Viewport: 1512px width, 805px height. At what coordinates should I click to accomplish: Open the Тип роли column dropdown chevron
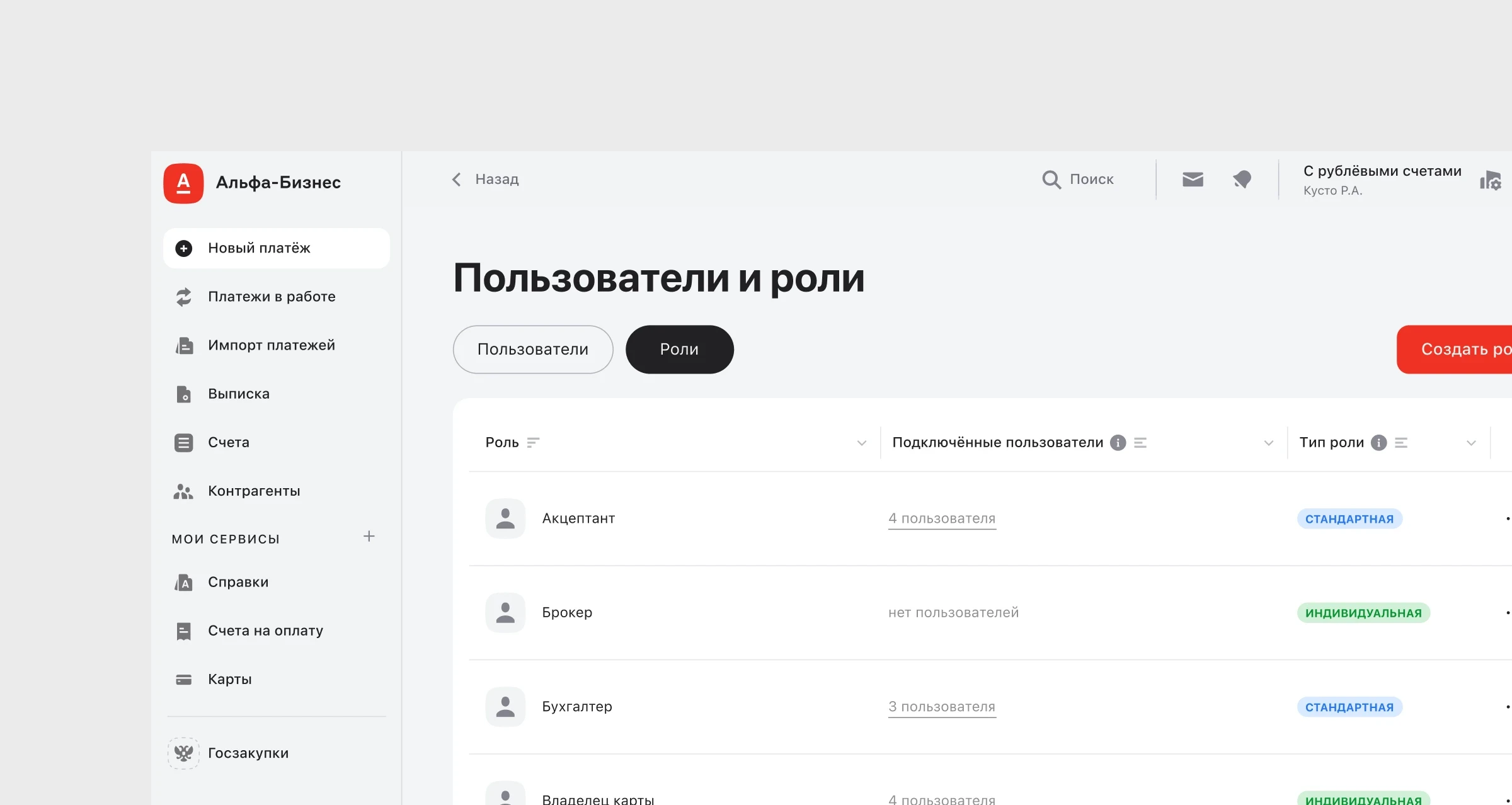coord(1471,443)
